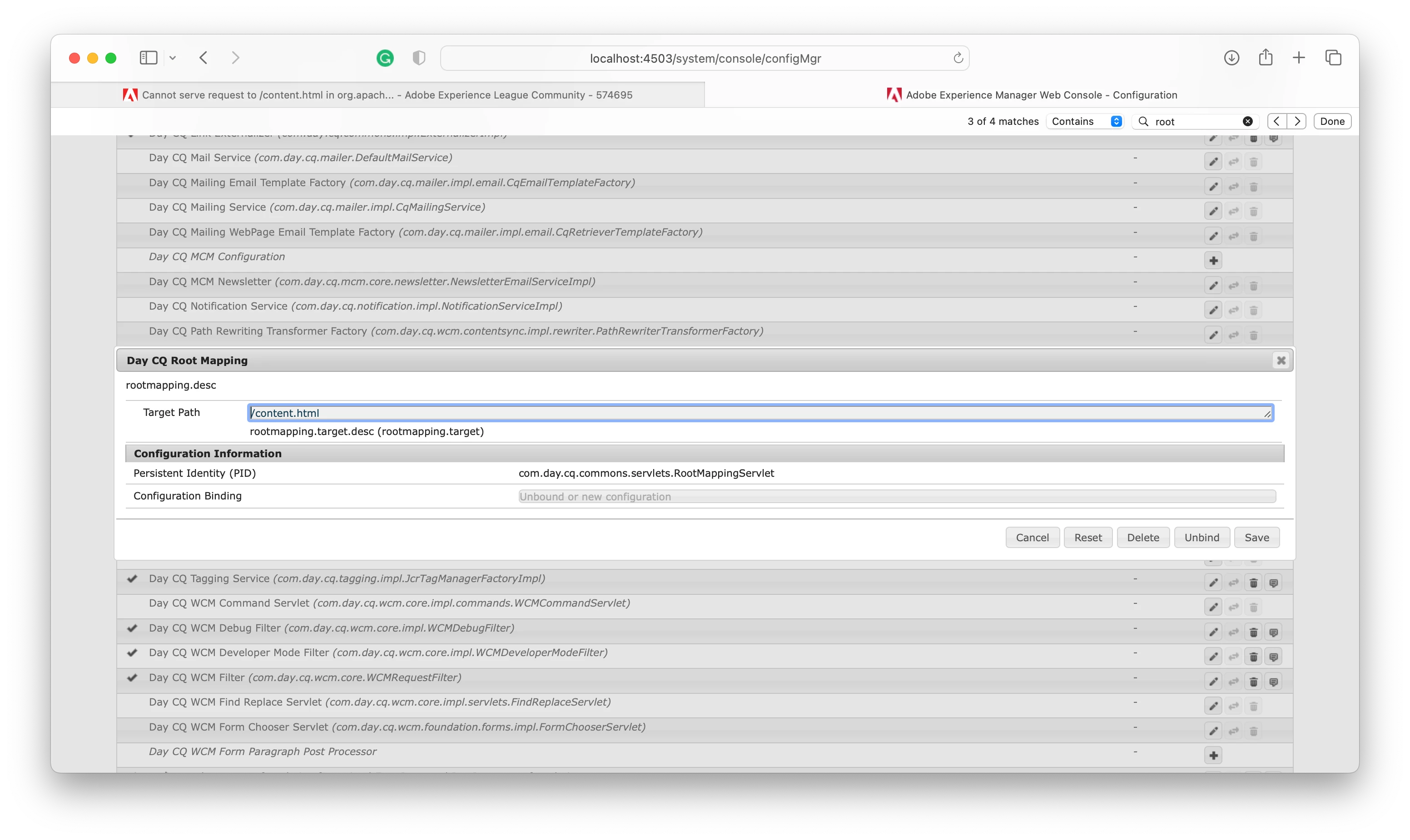Clear the find-on-page search text
1410x840 pixels.
(x=1247, y=121)
